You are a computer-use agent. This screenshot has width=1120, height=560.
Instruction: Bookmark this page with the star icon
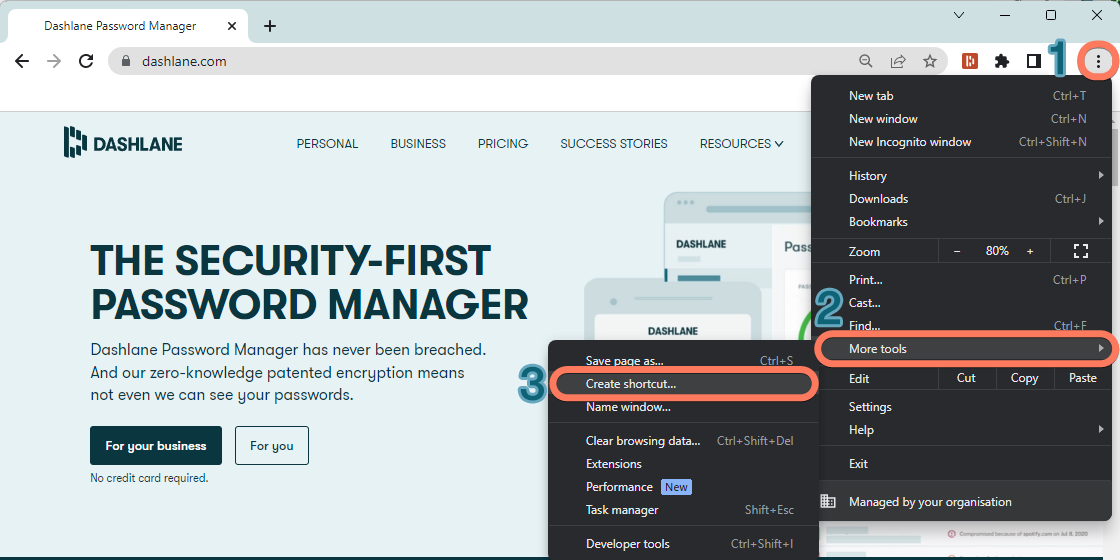(929, 61)
